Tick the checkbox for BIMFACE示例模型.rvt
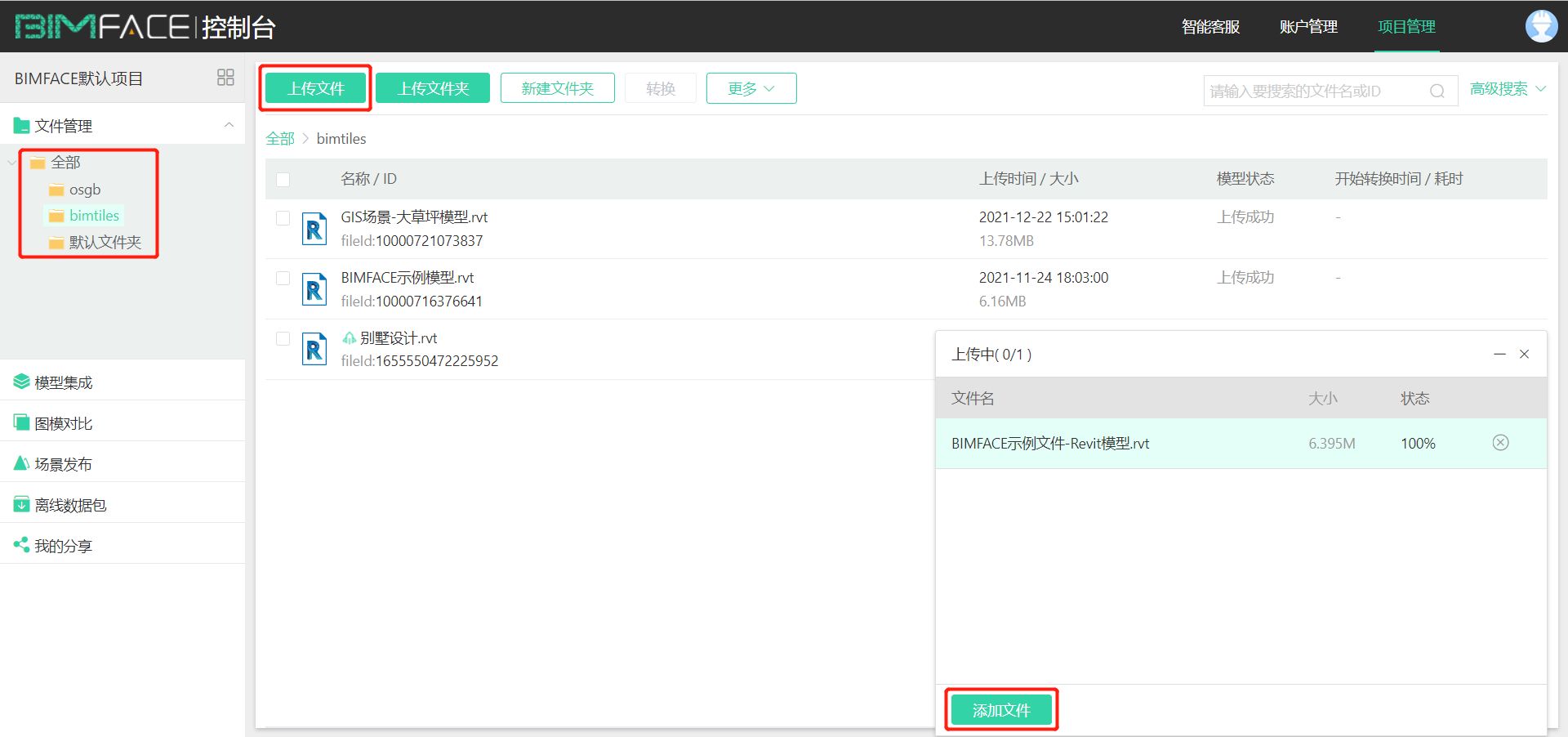This screenshot has height=737, width=1568. pyautogui.click(x=283, y=279)
